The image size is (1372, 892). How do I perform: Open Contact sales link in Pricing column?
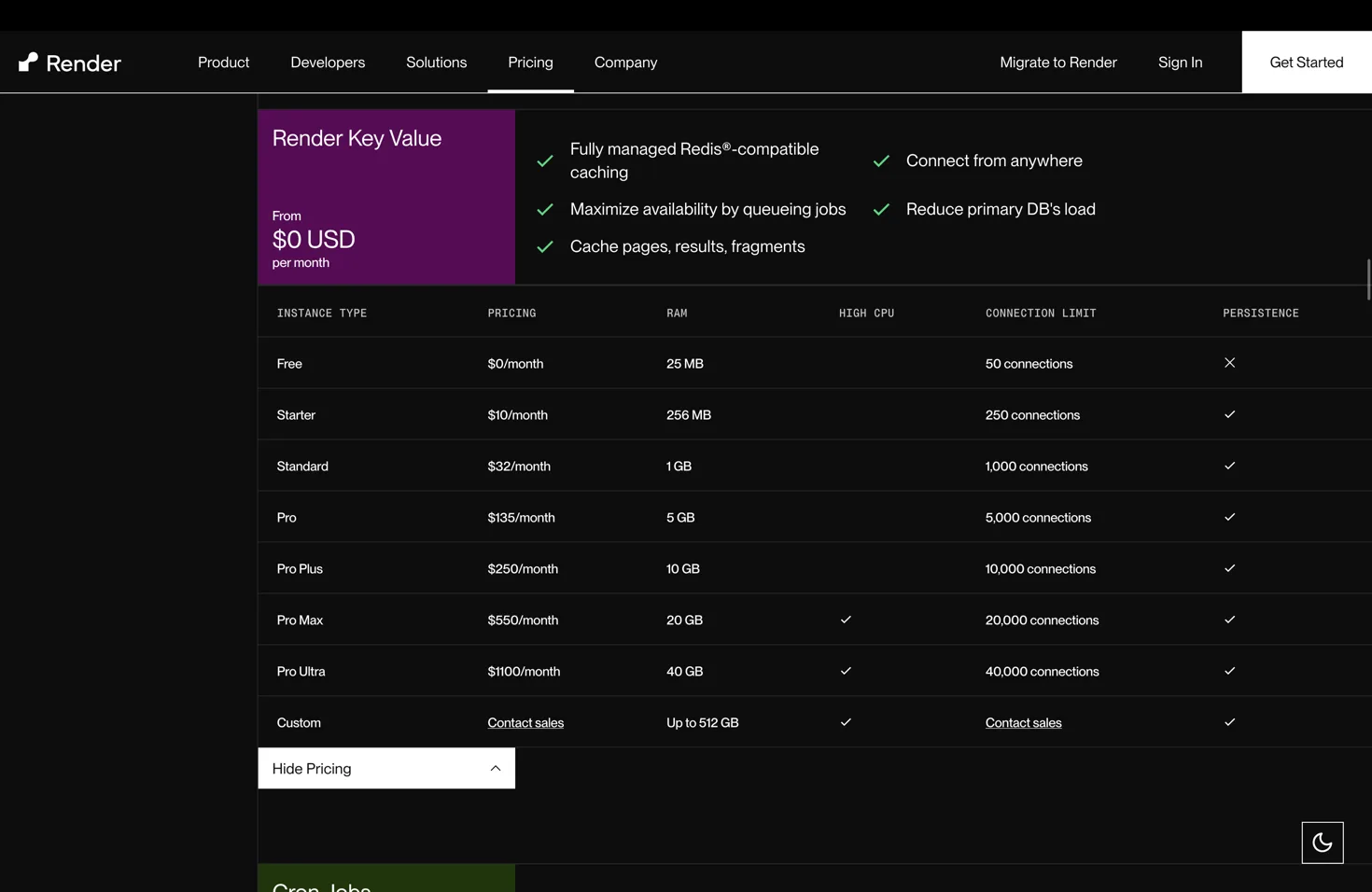coord(525,722)
